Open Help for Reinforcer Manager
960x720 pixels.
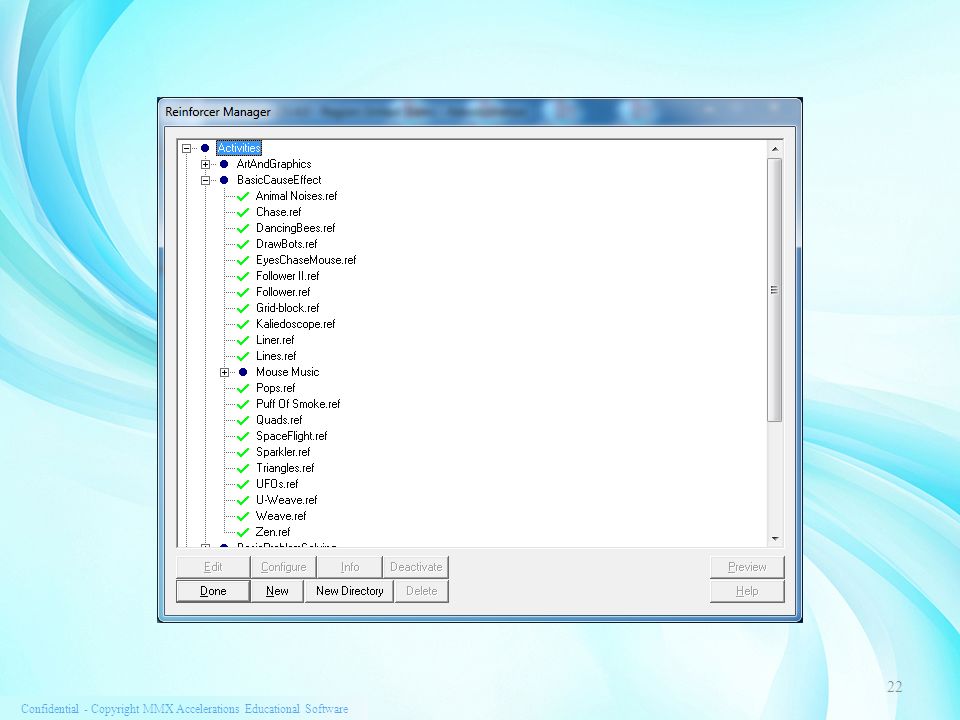point(747,591)
